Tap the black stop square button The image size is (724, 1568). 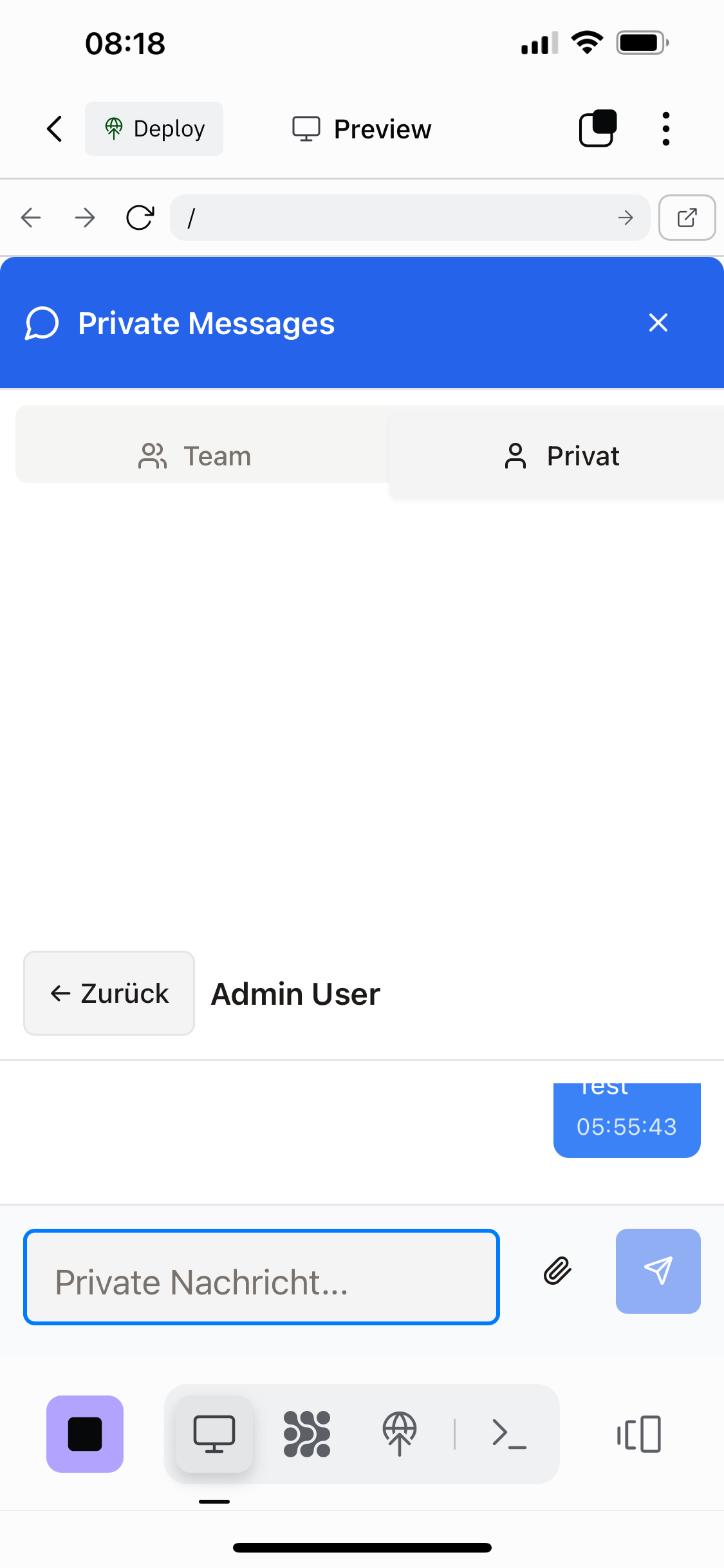(85, 1434)
